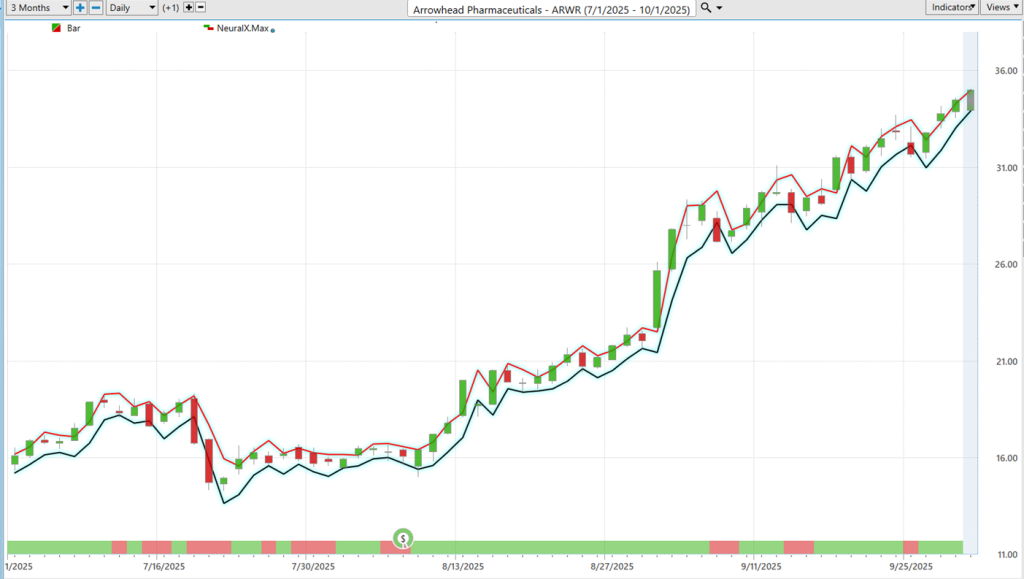Expand the arrow next to search icon
This screenshot has height=579, width=1024.
click(x=720, y=8)
